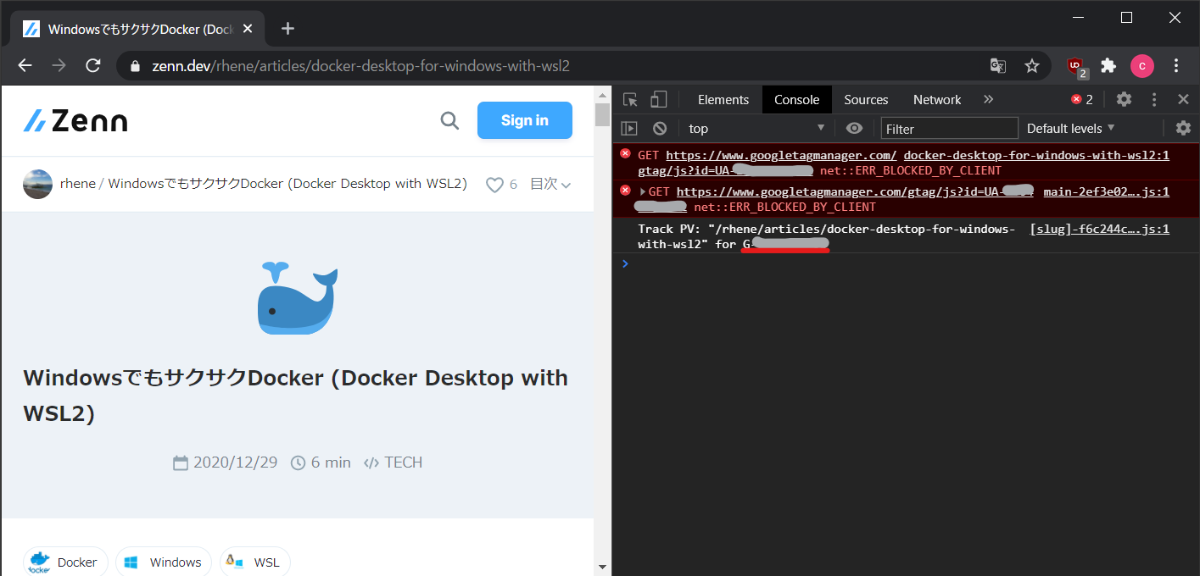Show more DevTools tabs
Image resolution: width=1200 pixels, height=576 pixels.
[x=989, y=99]
